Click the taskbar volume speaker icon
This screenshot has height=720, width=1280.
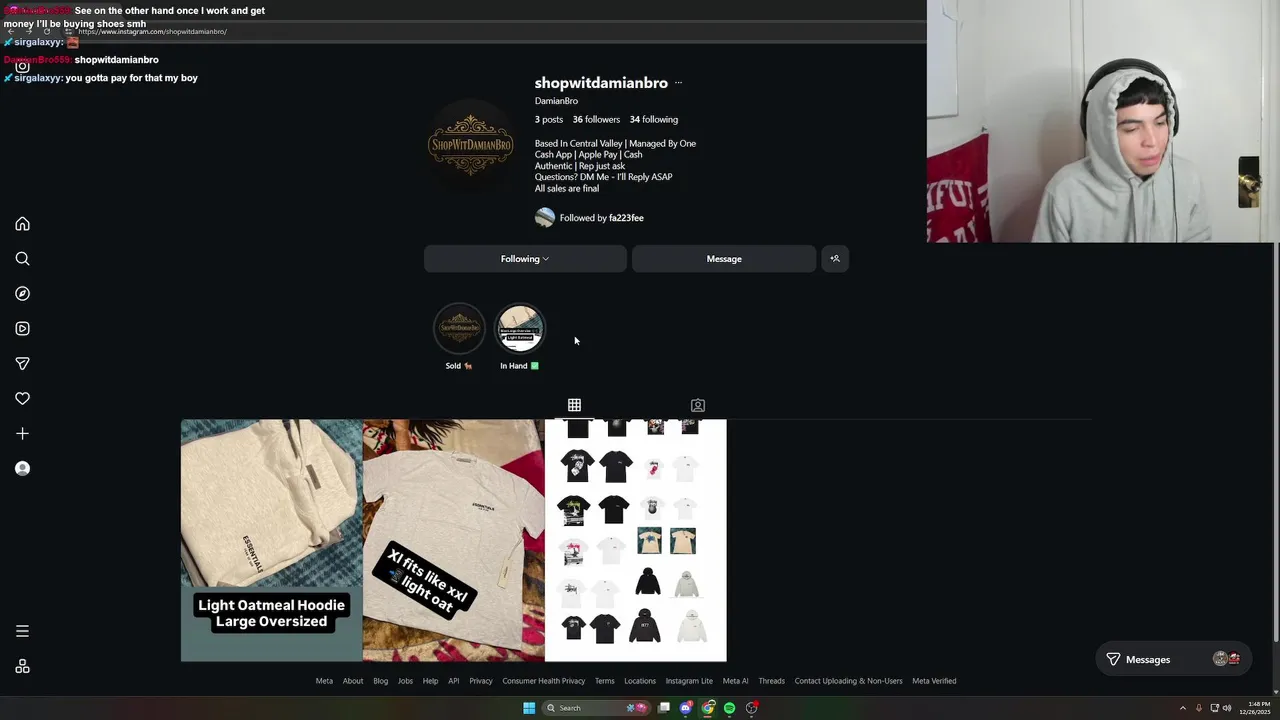pyautogui.click(x=1227, y=708)
